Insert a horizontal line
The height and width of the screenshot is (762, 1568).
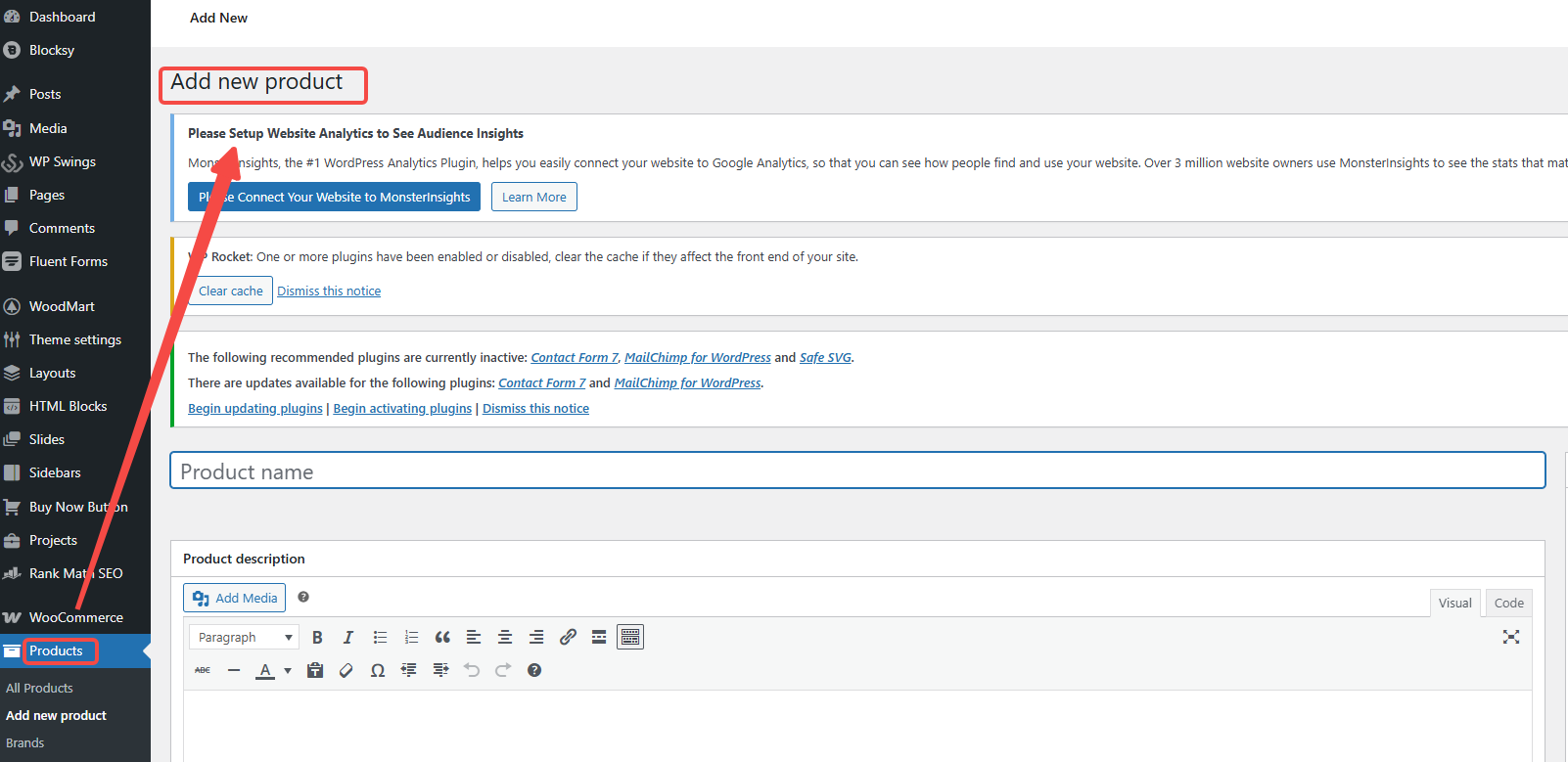click(234, 670)
